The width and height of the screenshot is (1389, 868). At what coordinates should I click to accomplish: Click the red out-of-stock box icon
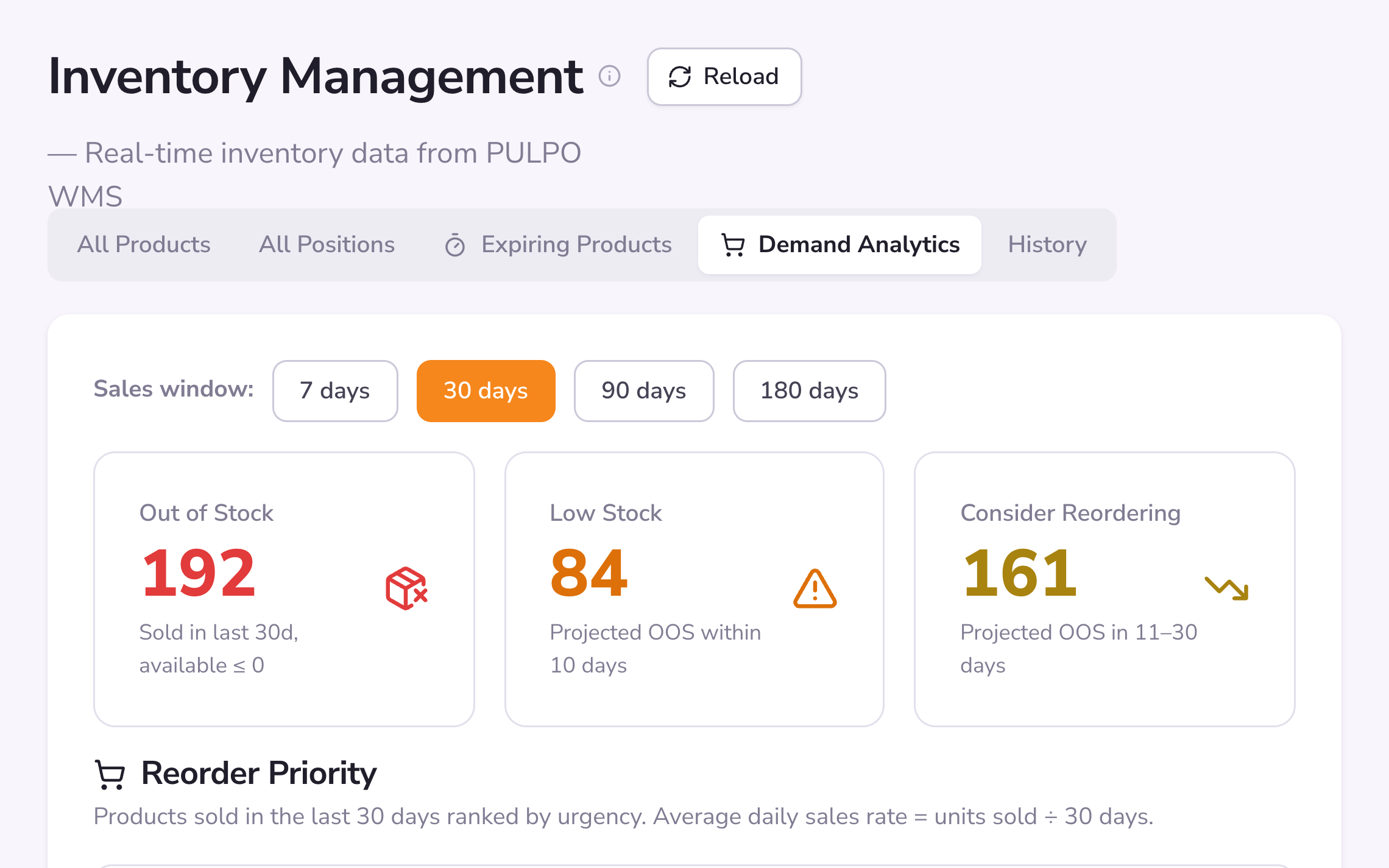pyautogui.click(x=406, y=588)
